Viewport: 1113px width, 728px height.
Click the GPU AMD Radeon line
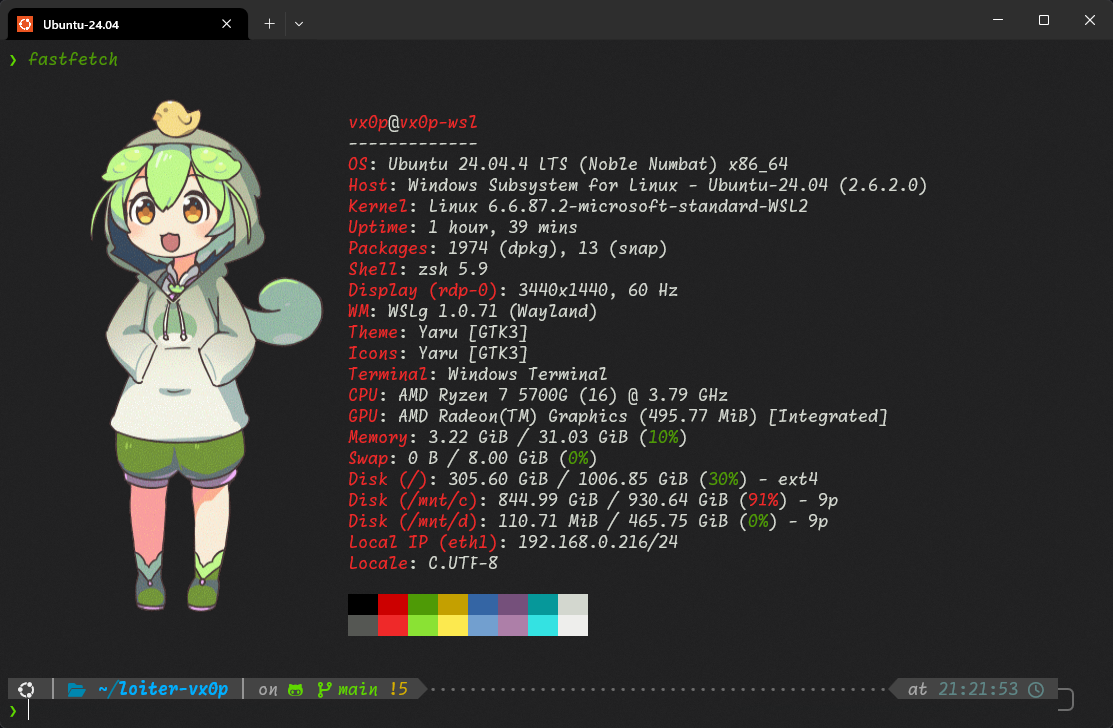[x=618, y=417]
